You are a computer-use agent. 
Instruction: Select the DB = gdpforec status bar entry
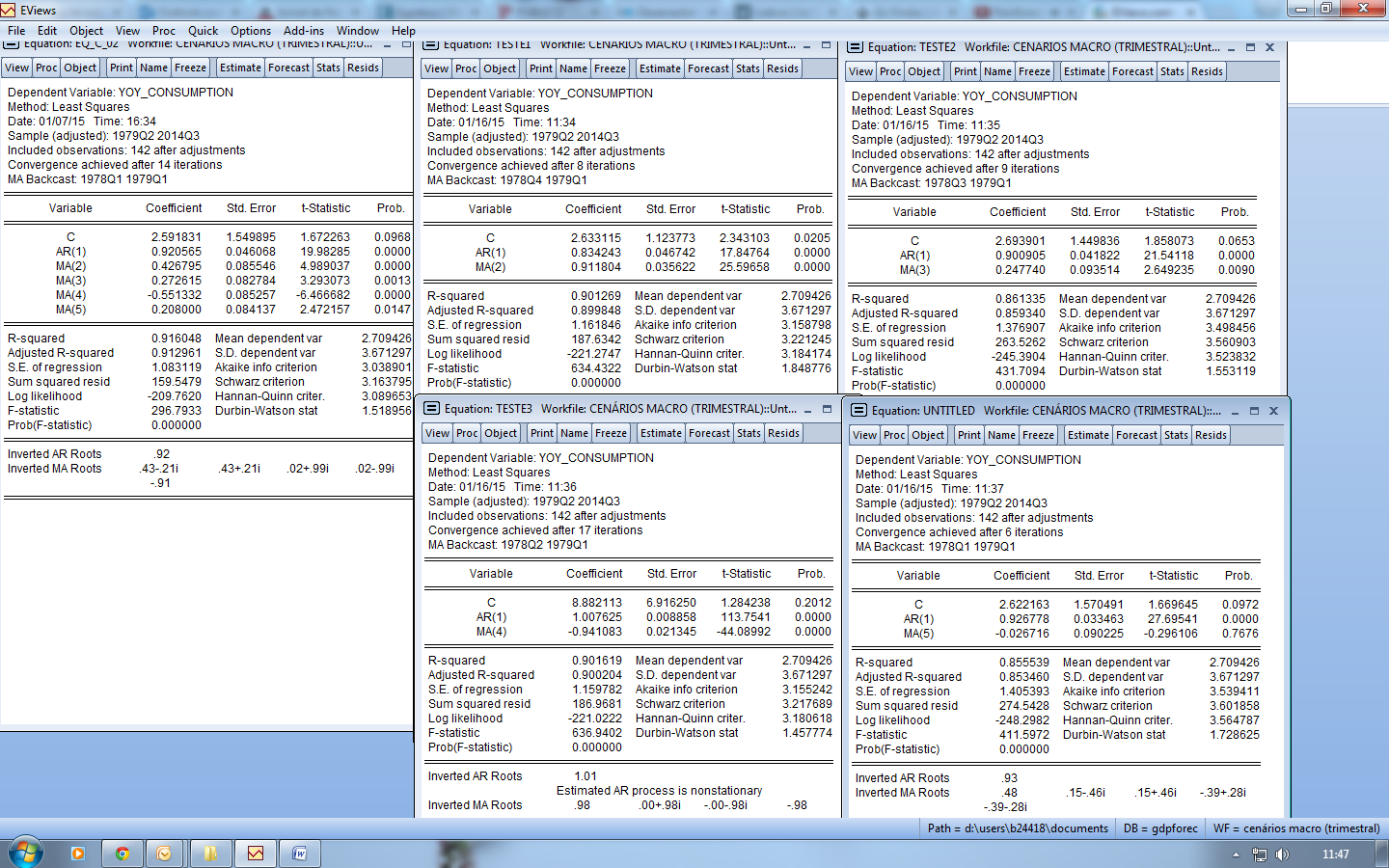coord(1160,828)
